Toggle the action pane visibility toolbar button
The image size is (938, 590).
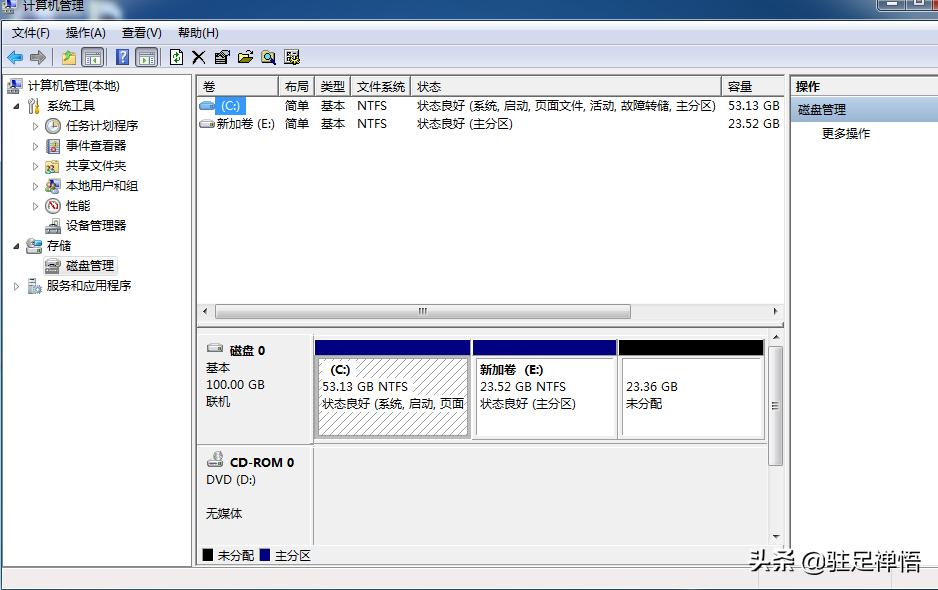point(147,57)
